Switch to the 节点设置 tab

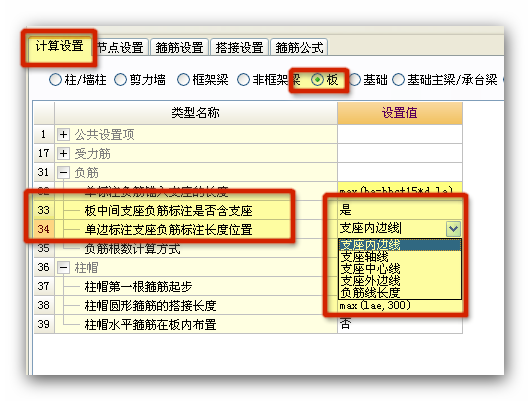coord(120,47)
